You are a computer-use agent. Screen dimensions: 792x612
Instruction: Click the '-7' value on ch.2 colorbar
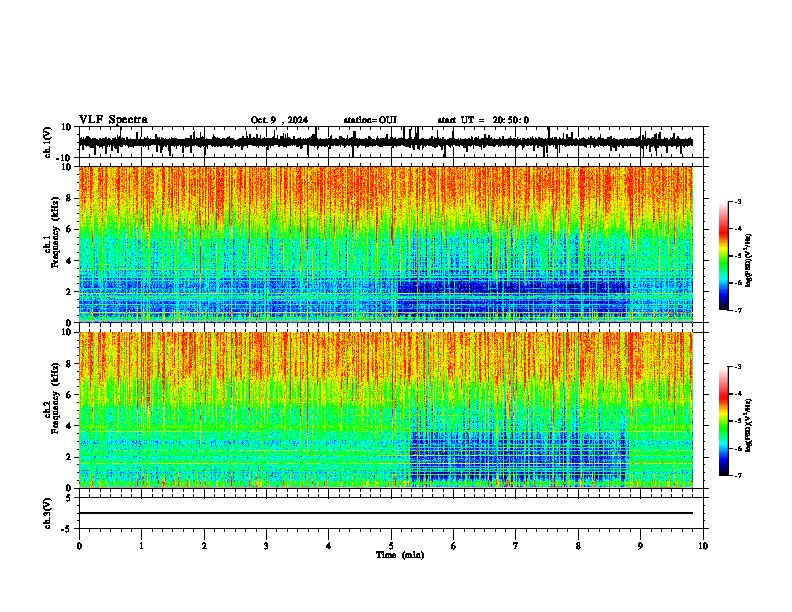click(x=738, y=476)
